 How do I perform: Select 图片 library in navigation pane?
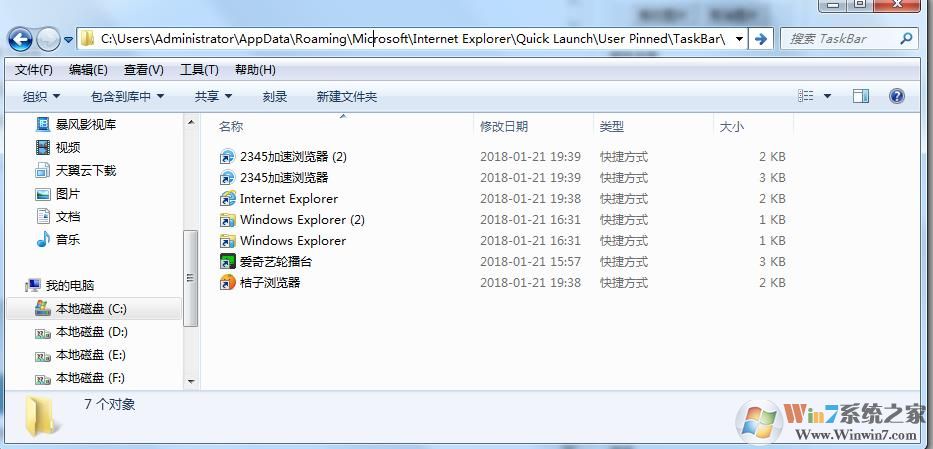click(x=68, y=194)
